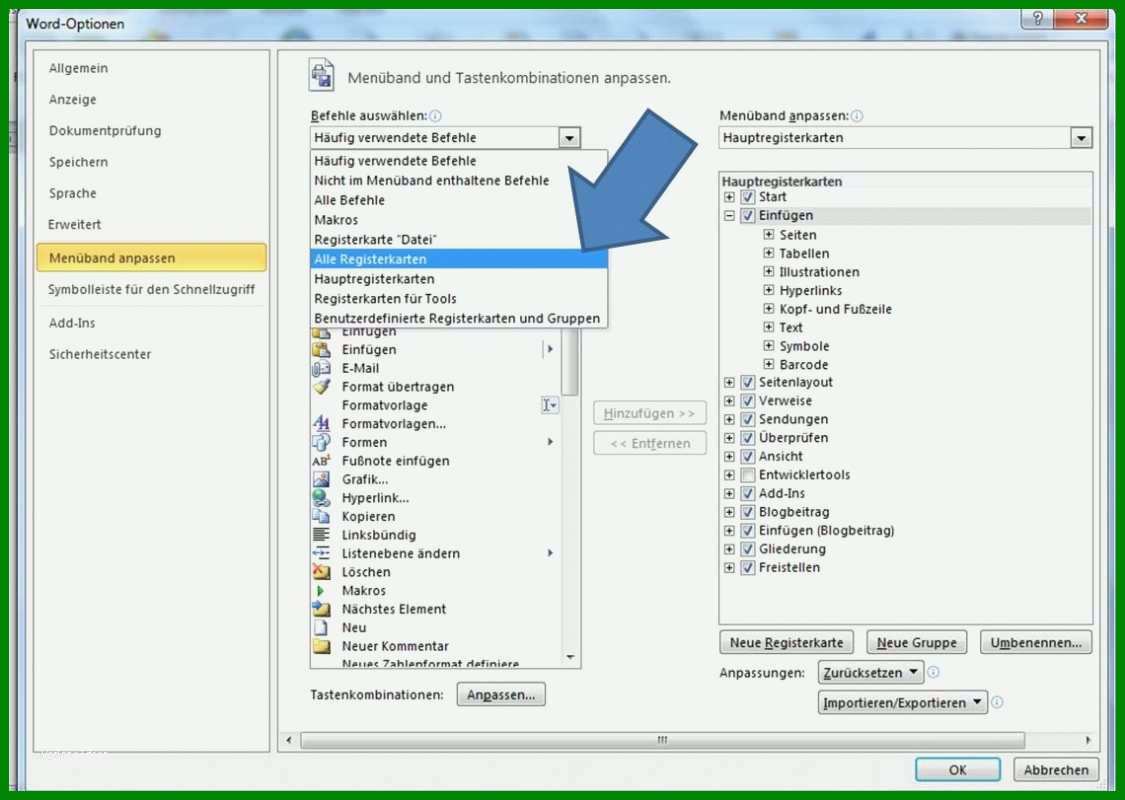Collapse the Einfügen tab node

(729, 215)
